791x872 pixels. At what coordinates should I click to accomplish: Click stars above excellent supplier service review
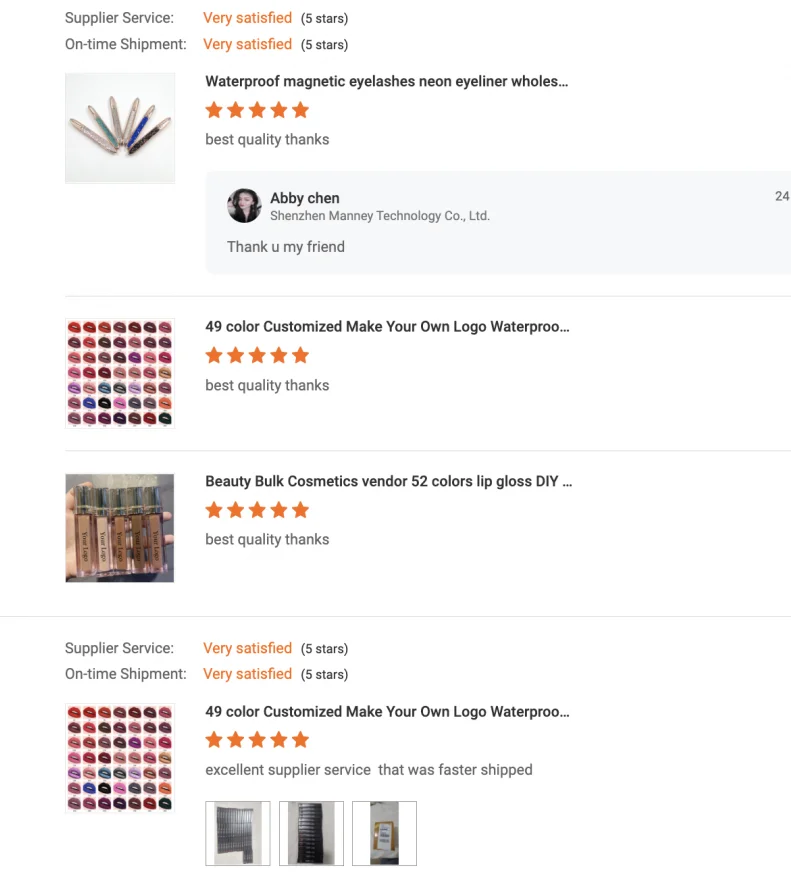tap(257, 740)
